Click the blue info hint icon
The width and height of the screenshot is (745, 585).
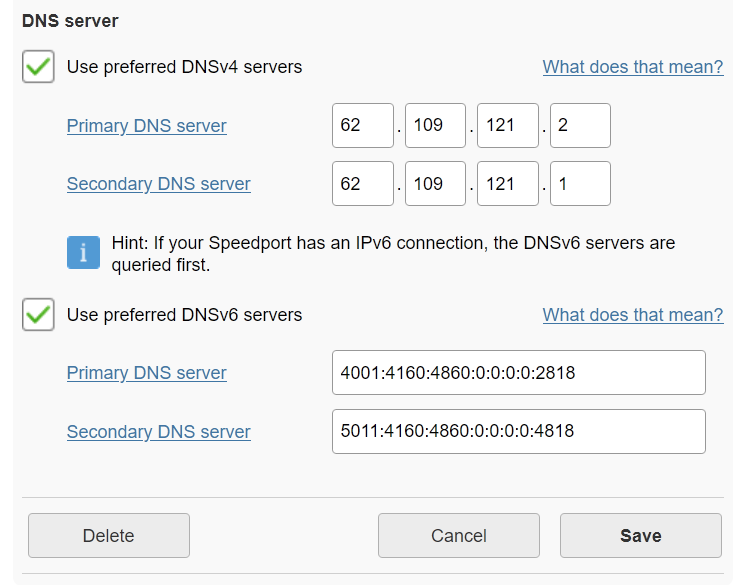coord(83,252)
